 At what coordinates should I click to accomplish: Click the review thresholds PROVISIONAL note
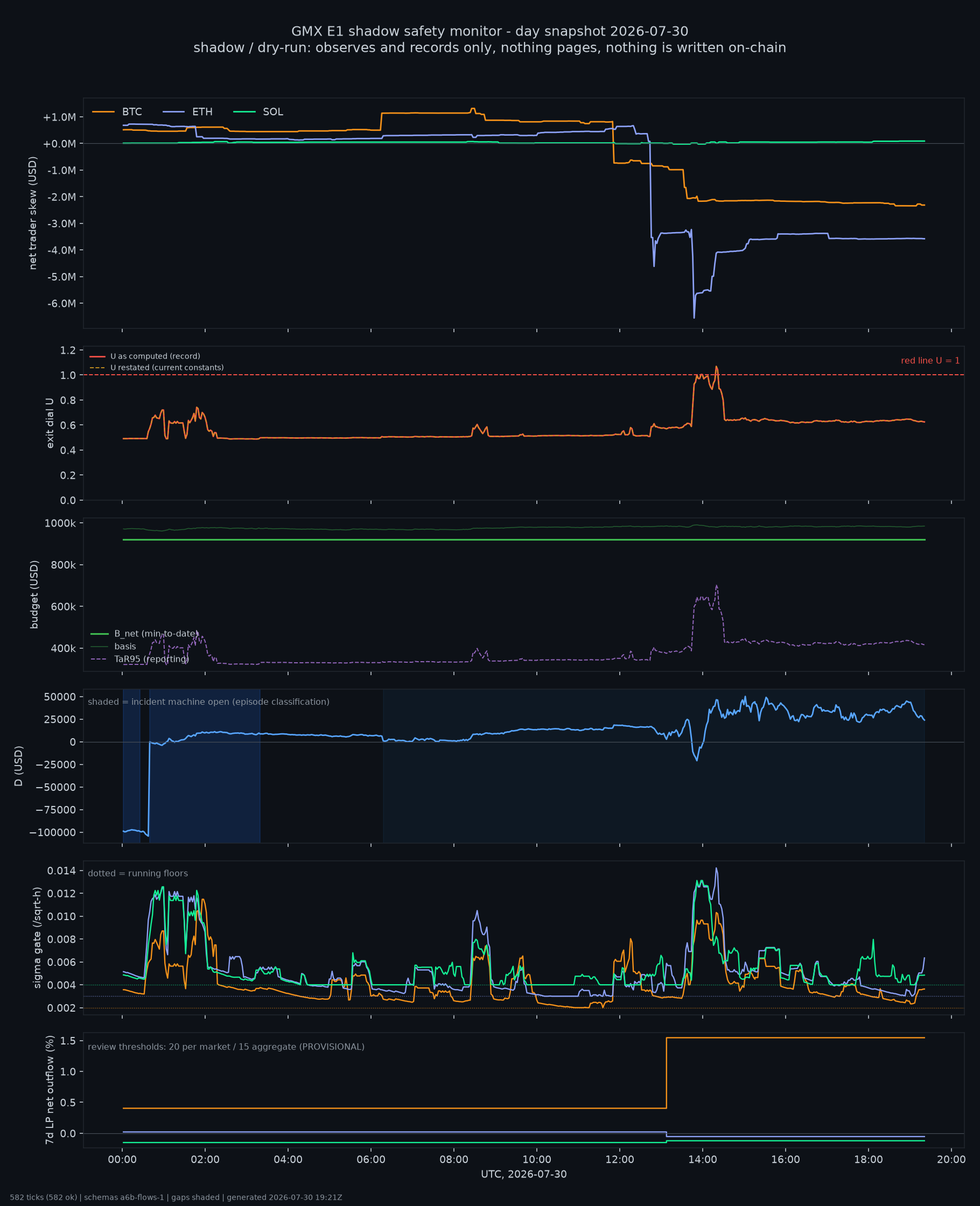[226, 1047]
